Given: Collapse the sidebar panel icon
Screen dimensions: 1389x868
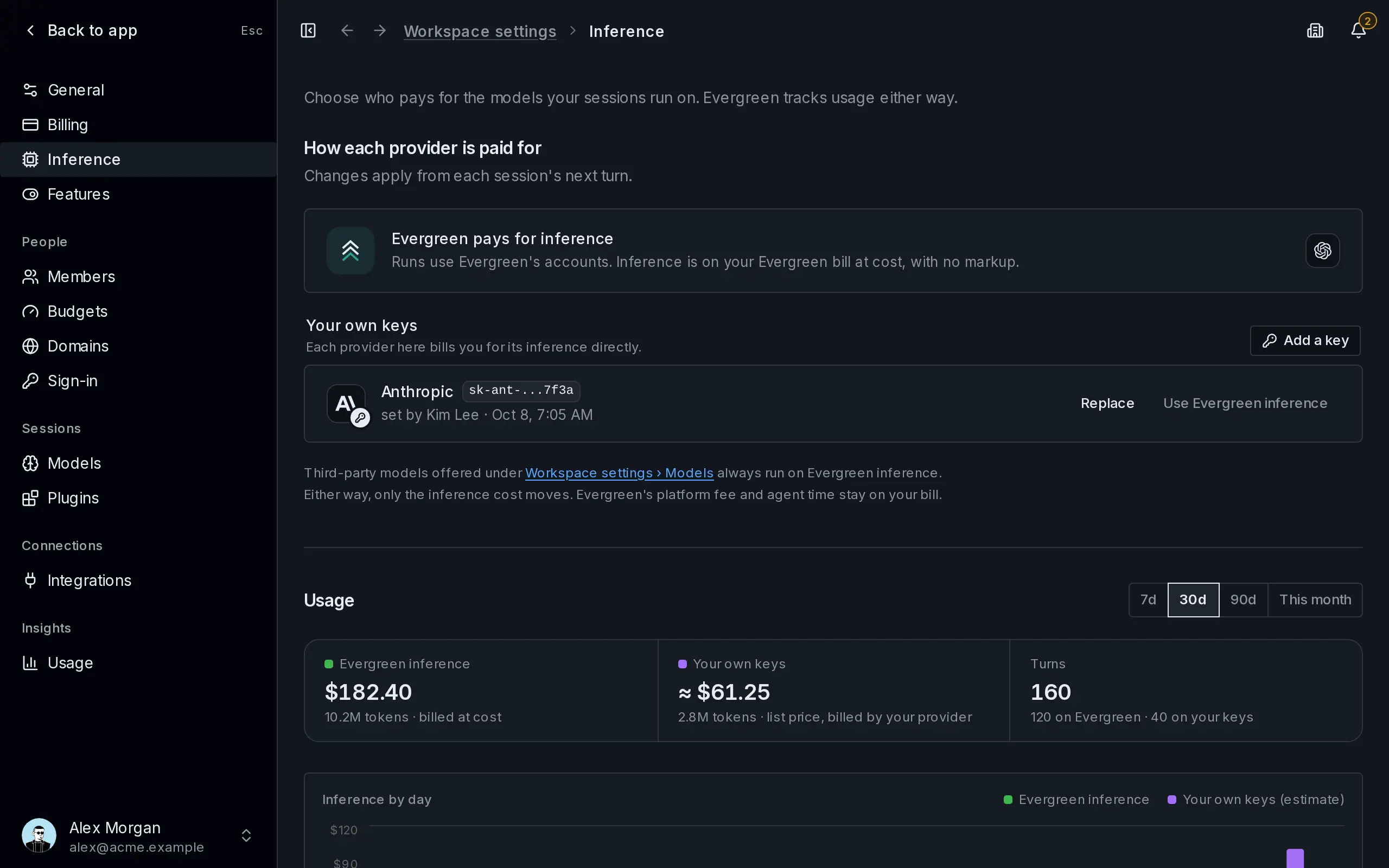Looking at the screenshot, I should pyautogui.click(x=308, y=30).
